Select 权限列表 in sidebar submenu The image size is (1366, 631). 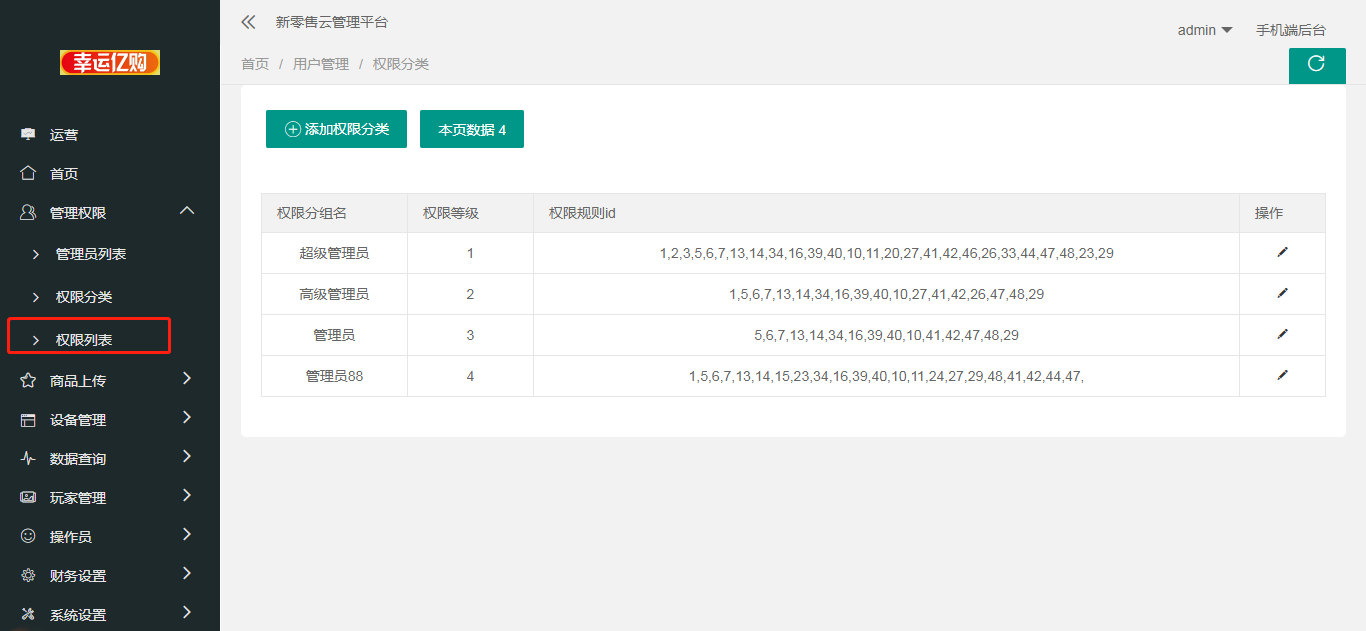pos(84,340)
